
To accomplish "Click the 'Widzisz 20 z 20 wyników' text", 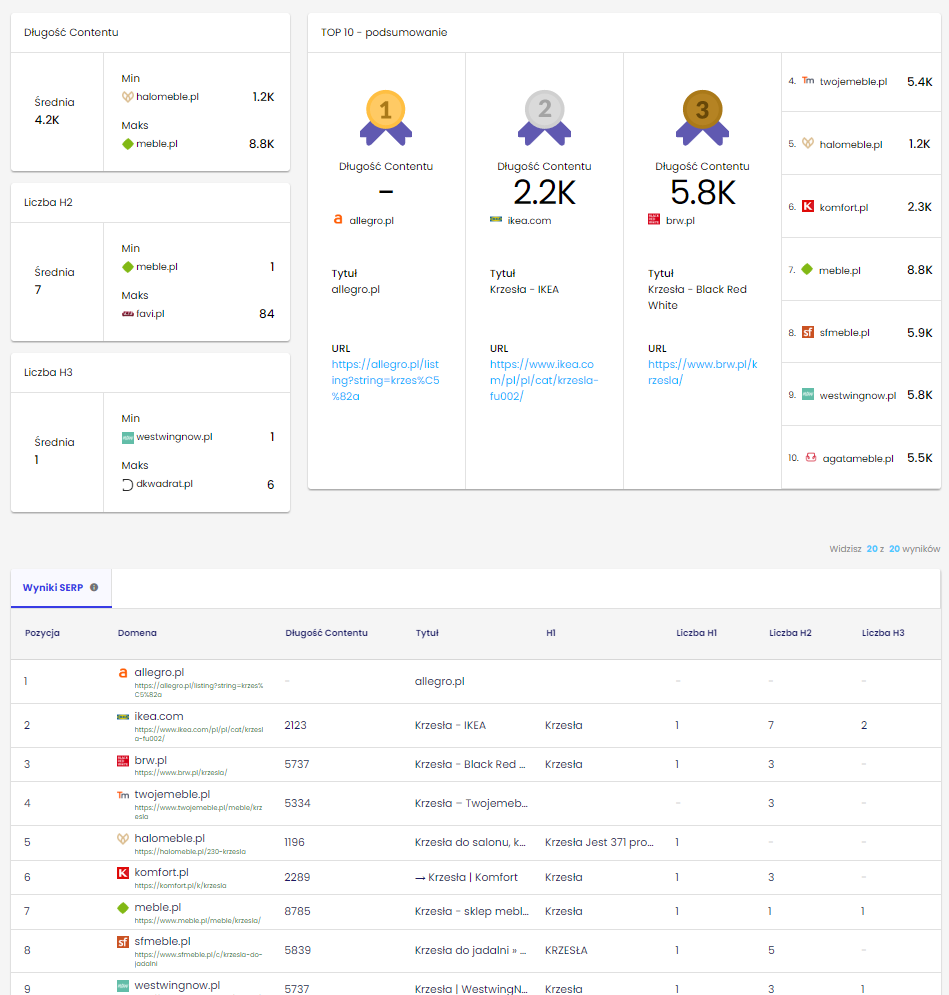I will pos(884,549).
